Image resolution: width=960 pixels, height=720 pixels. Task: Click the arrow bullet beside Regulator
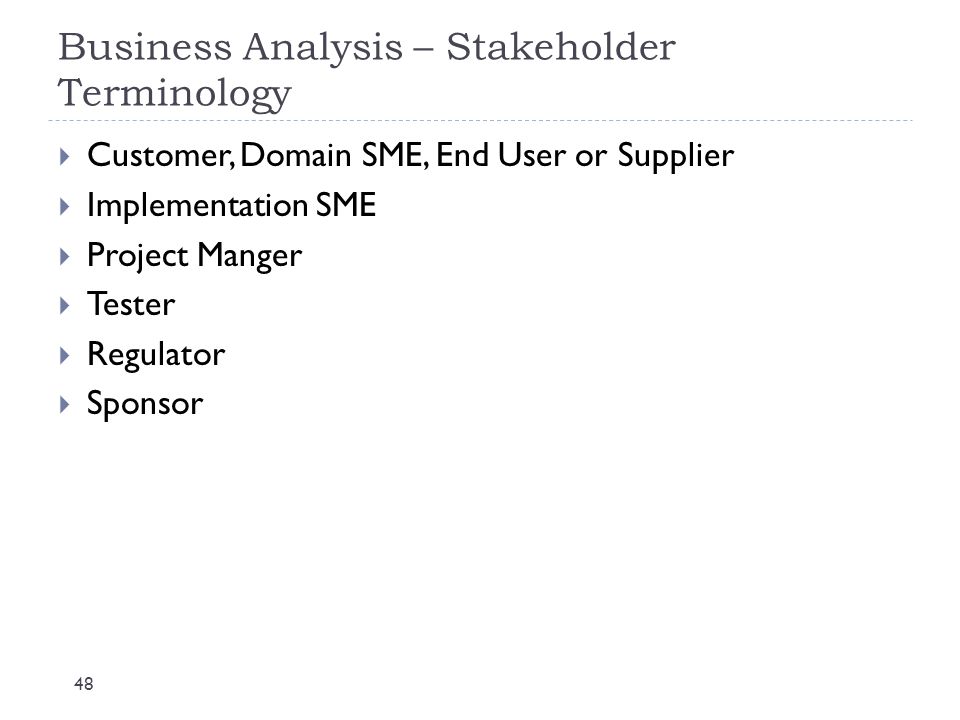coord(65,355)
